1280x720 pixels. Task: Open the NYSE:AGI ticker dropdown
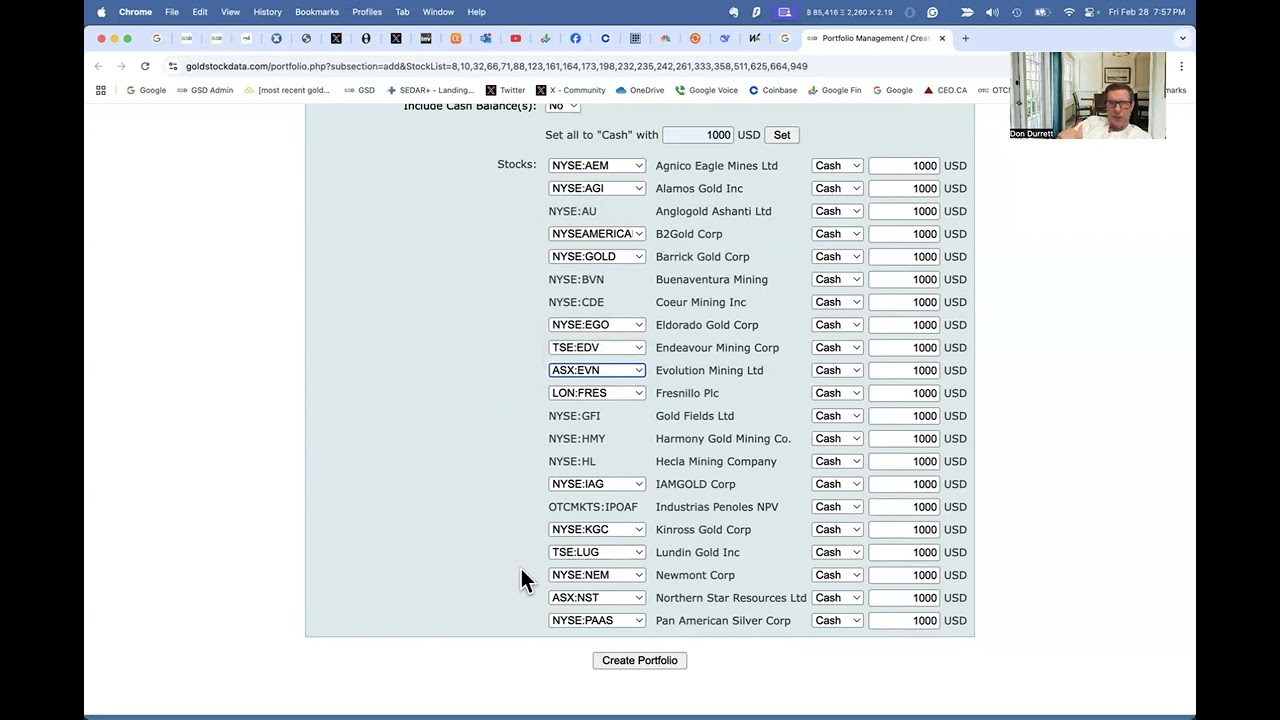597,188
